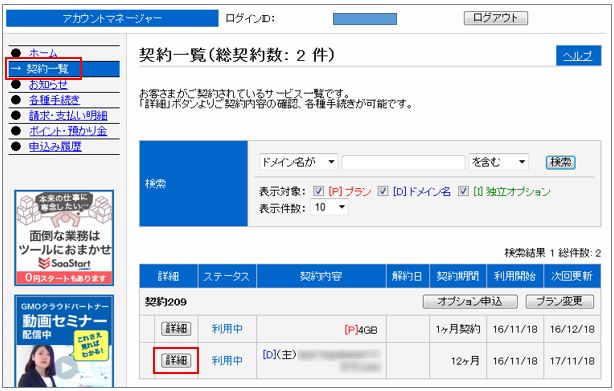Click the play icon on seminar banner
Screen dimensions: 614x391
(66, 368)
